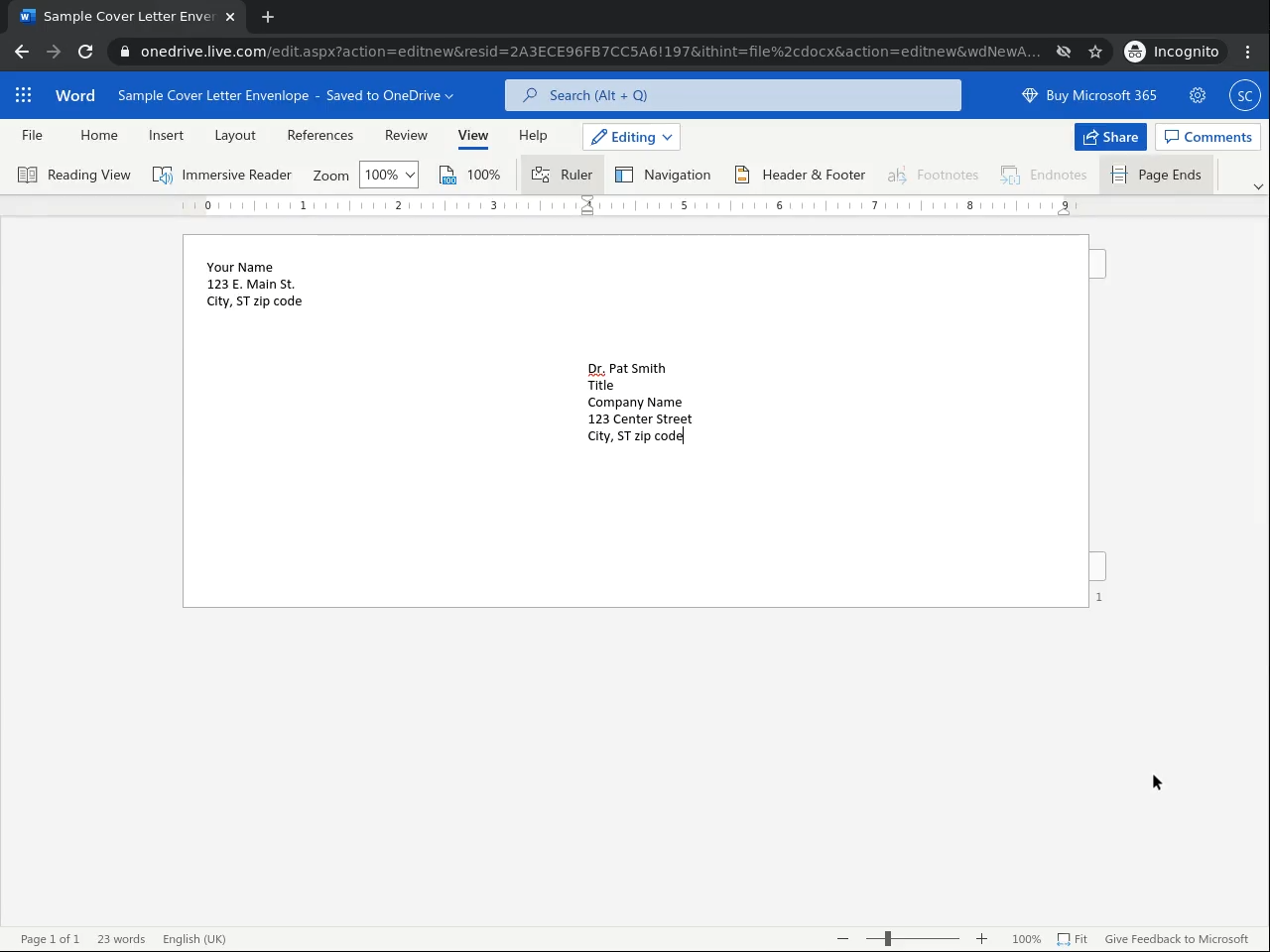The width and height of the screenshot is (1270, 952).
Task: Go back to the previous browser page
Action: pos(22,52)
